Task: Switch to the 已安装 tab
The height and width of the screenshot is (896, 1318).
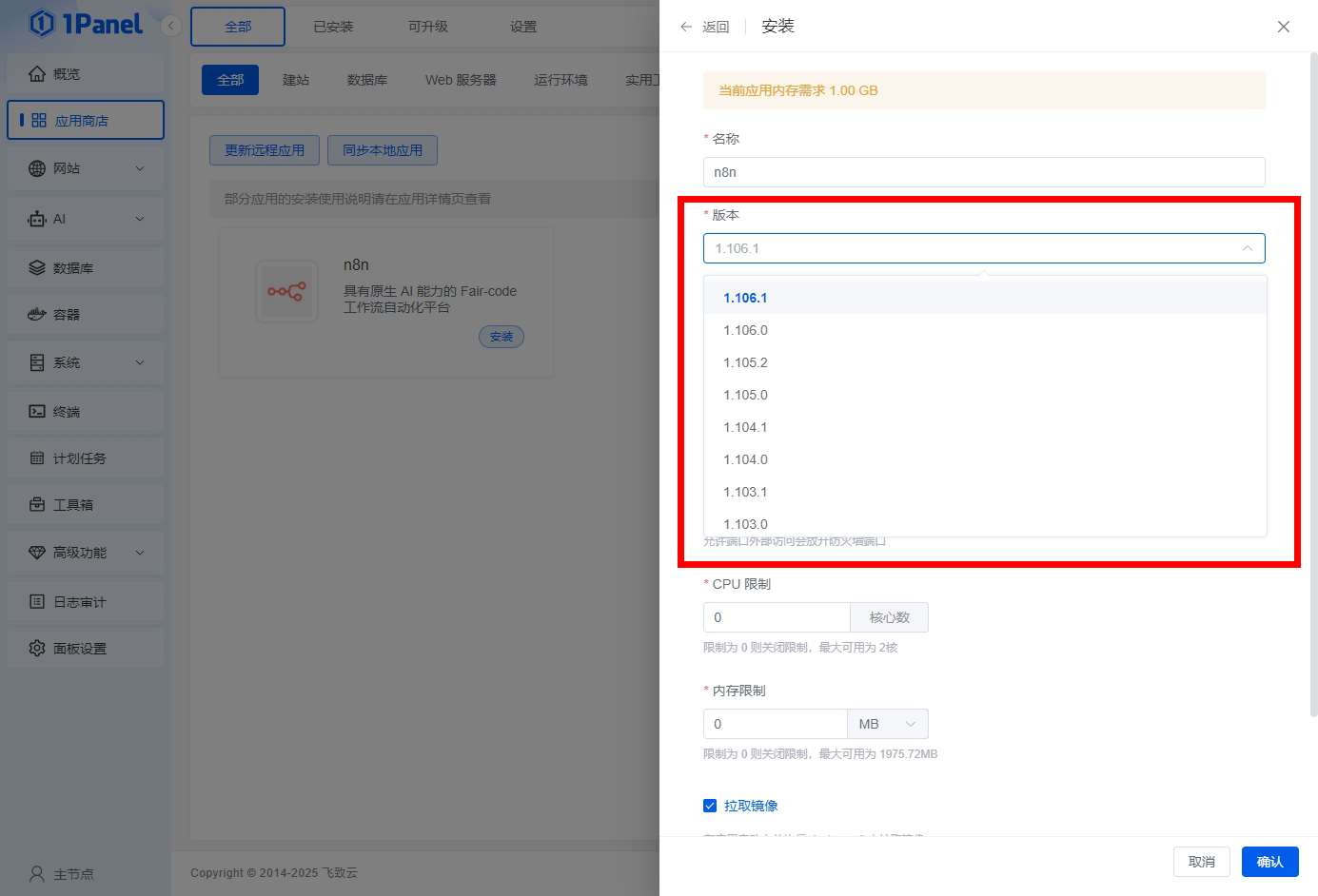Action: (333, 27)
